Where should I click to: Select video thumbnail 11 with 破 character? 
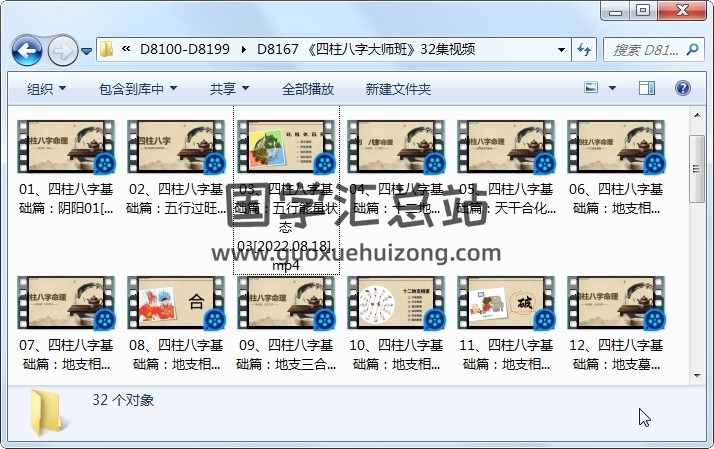coord(506,302)
